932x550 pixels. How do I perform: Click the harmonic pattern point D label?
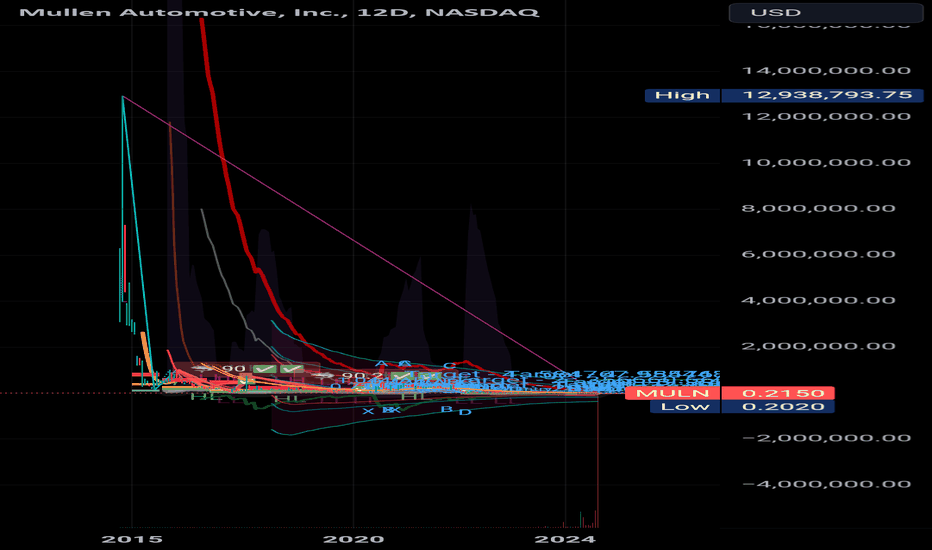(x=465, y=412)
